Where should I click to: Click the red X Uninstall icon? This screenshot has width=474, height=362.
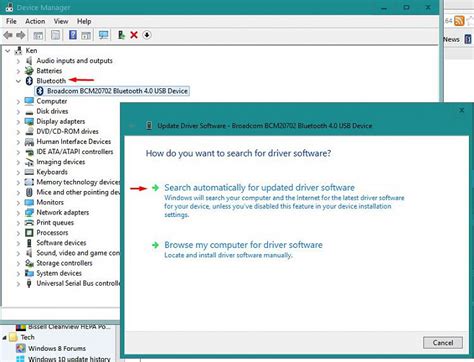coord(134,35)
